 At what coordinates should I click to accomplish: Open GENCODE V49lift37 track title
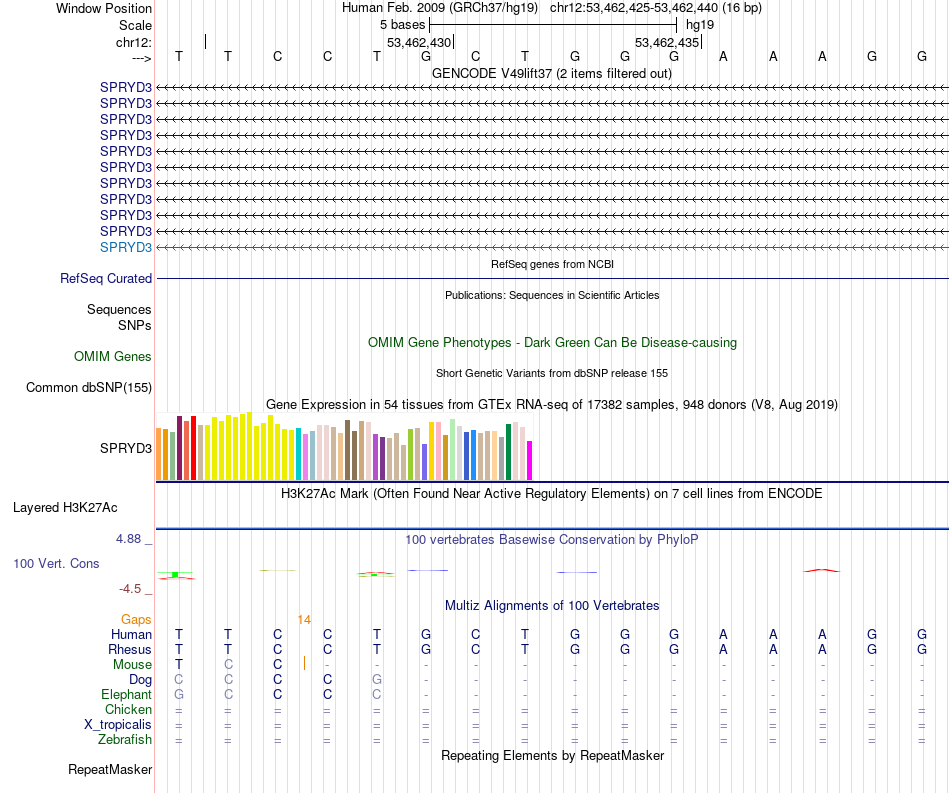[551, 73]
